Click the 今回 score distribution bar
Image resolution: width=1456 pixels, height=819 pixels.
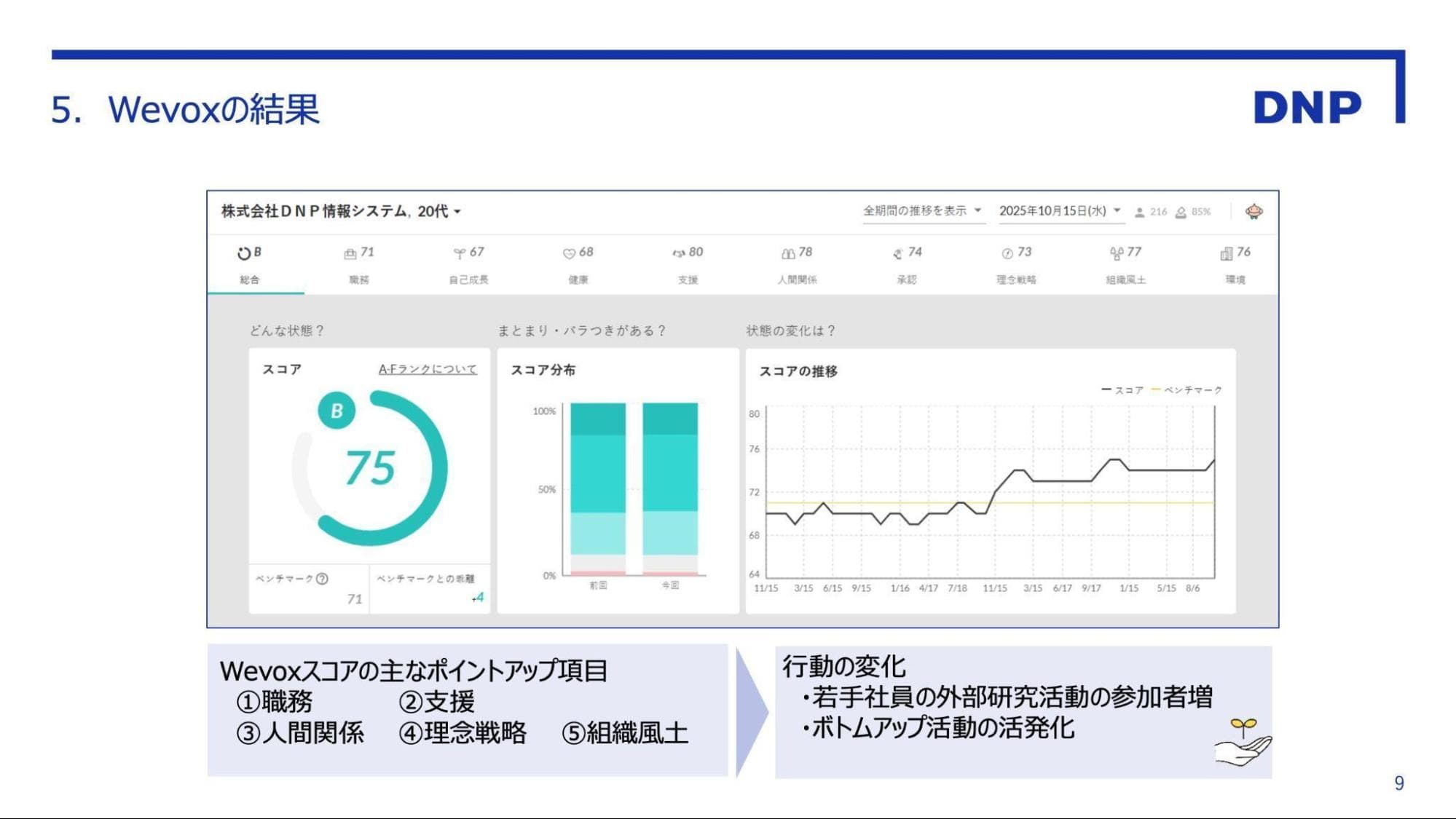tap(670, 488)
